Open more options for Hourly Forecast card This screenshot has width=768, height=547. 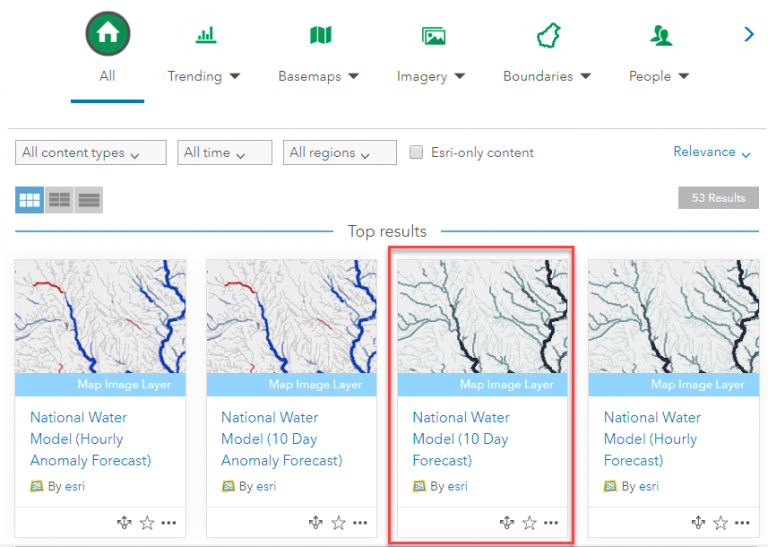coord(742,523)
